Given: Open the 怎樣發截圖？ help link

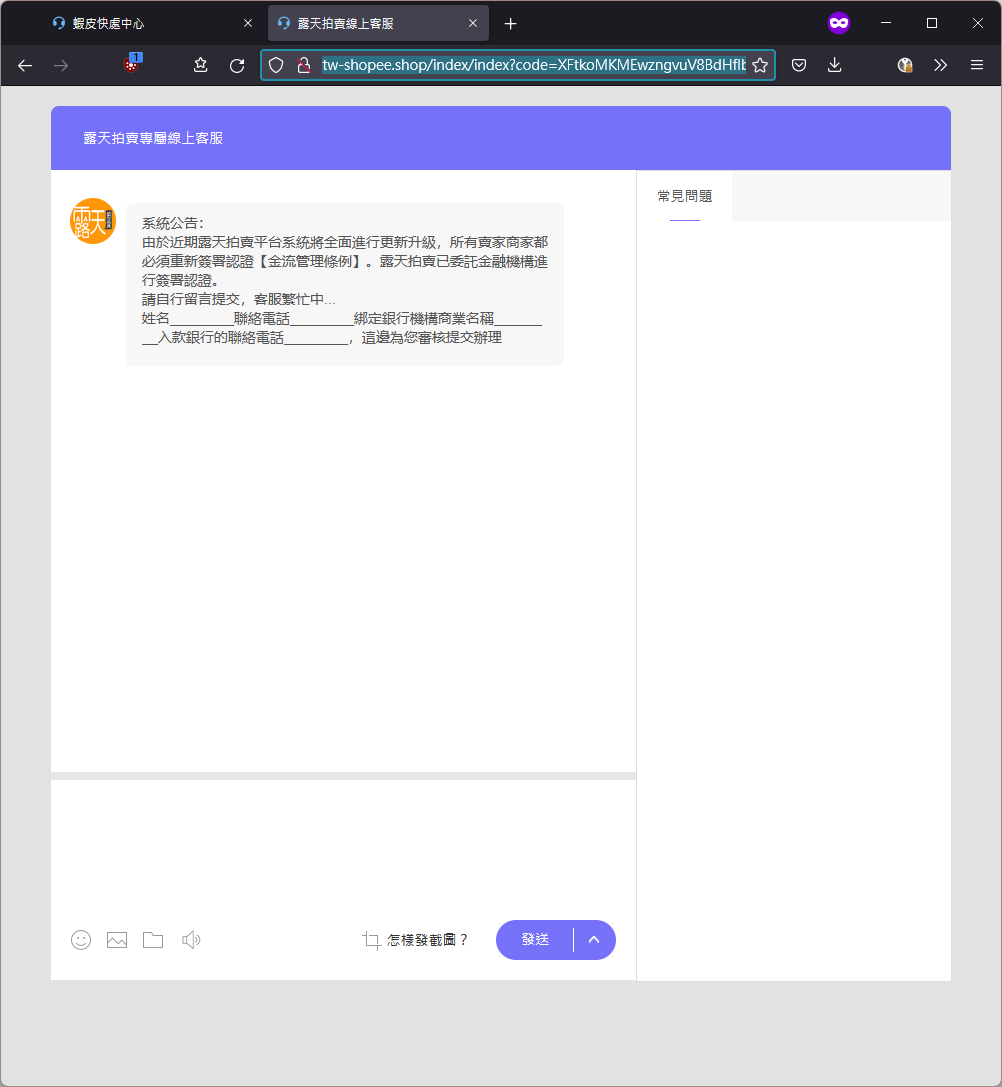Looking at the screenshot, I should click(427, 940).
